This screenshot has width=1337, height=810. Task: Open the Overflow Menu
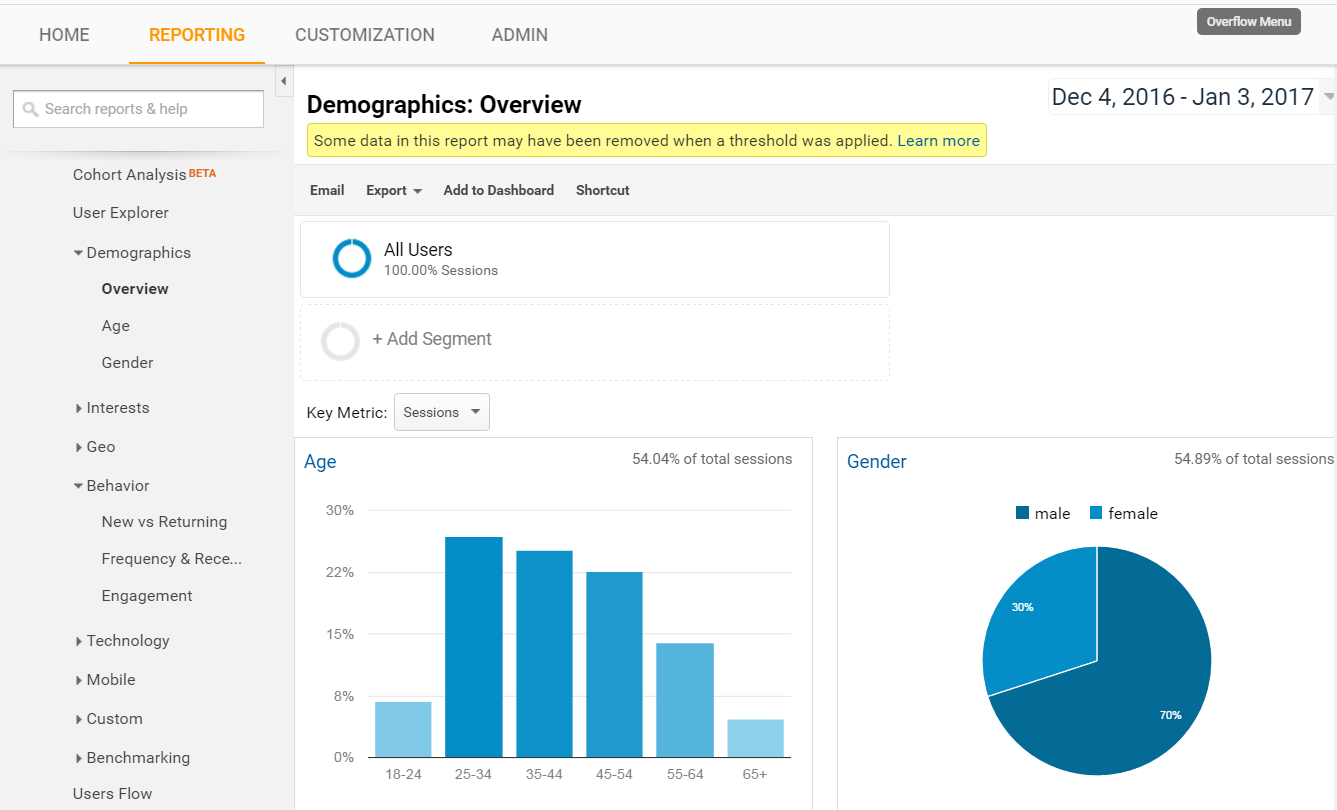[x=1248, y=22]
